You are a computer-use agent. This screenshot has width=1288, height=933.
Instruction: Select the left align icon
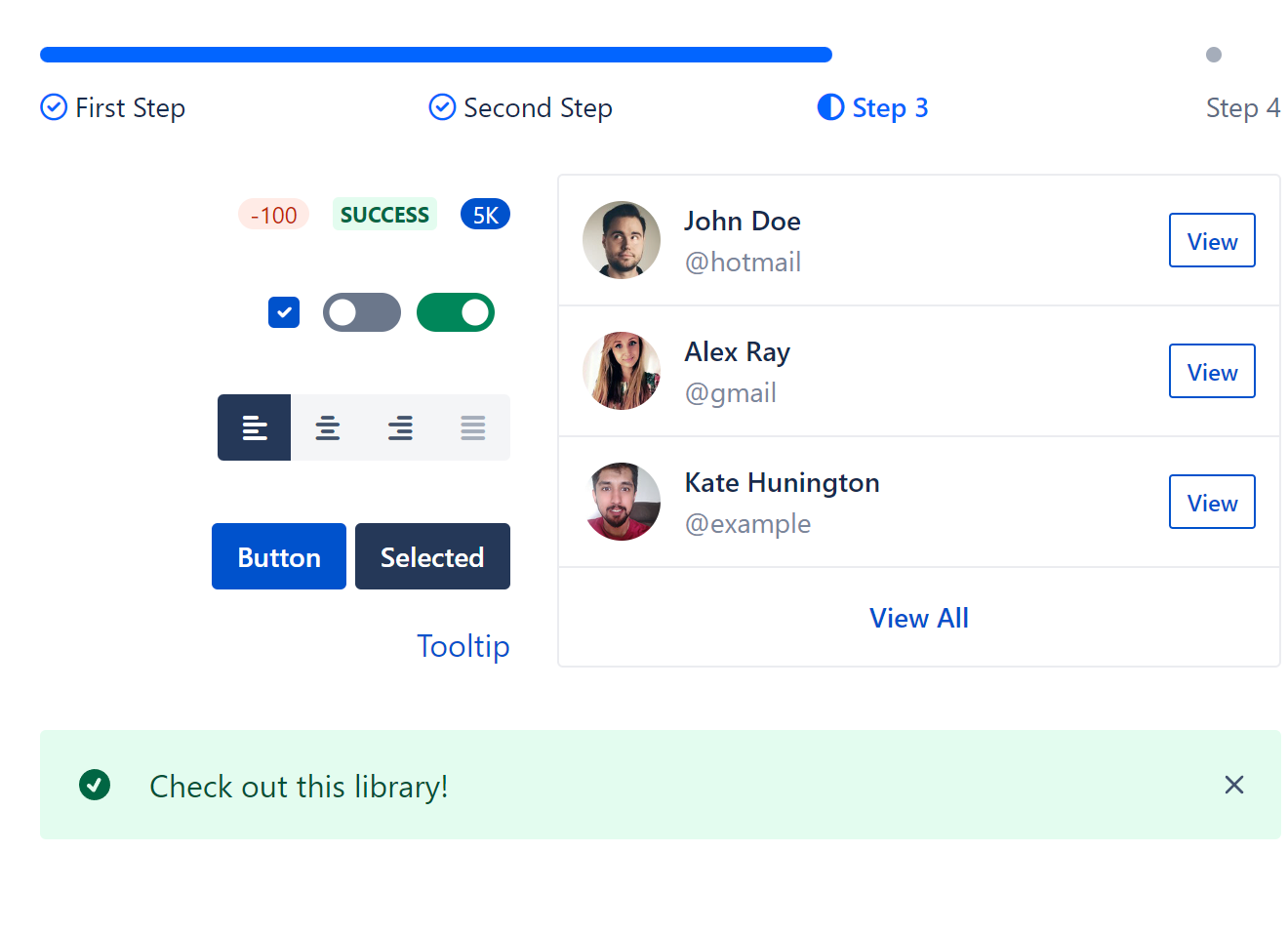tap(254, 426)
